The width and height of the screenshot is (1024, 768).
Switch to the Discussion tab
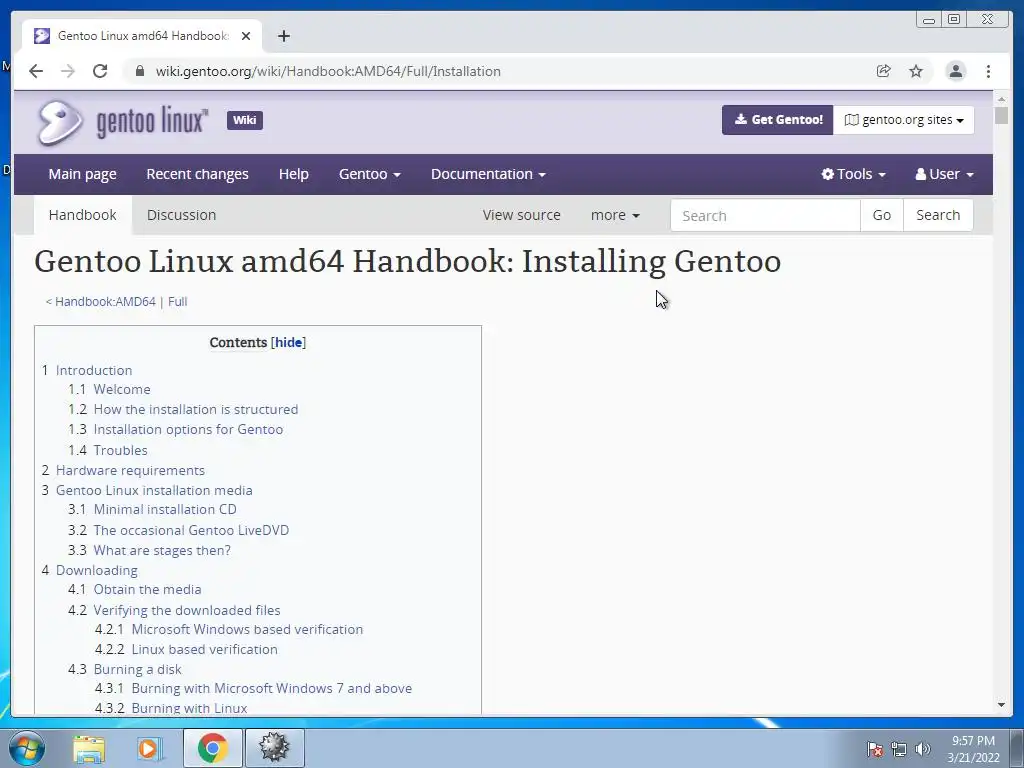tap(182, 215)
